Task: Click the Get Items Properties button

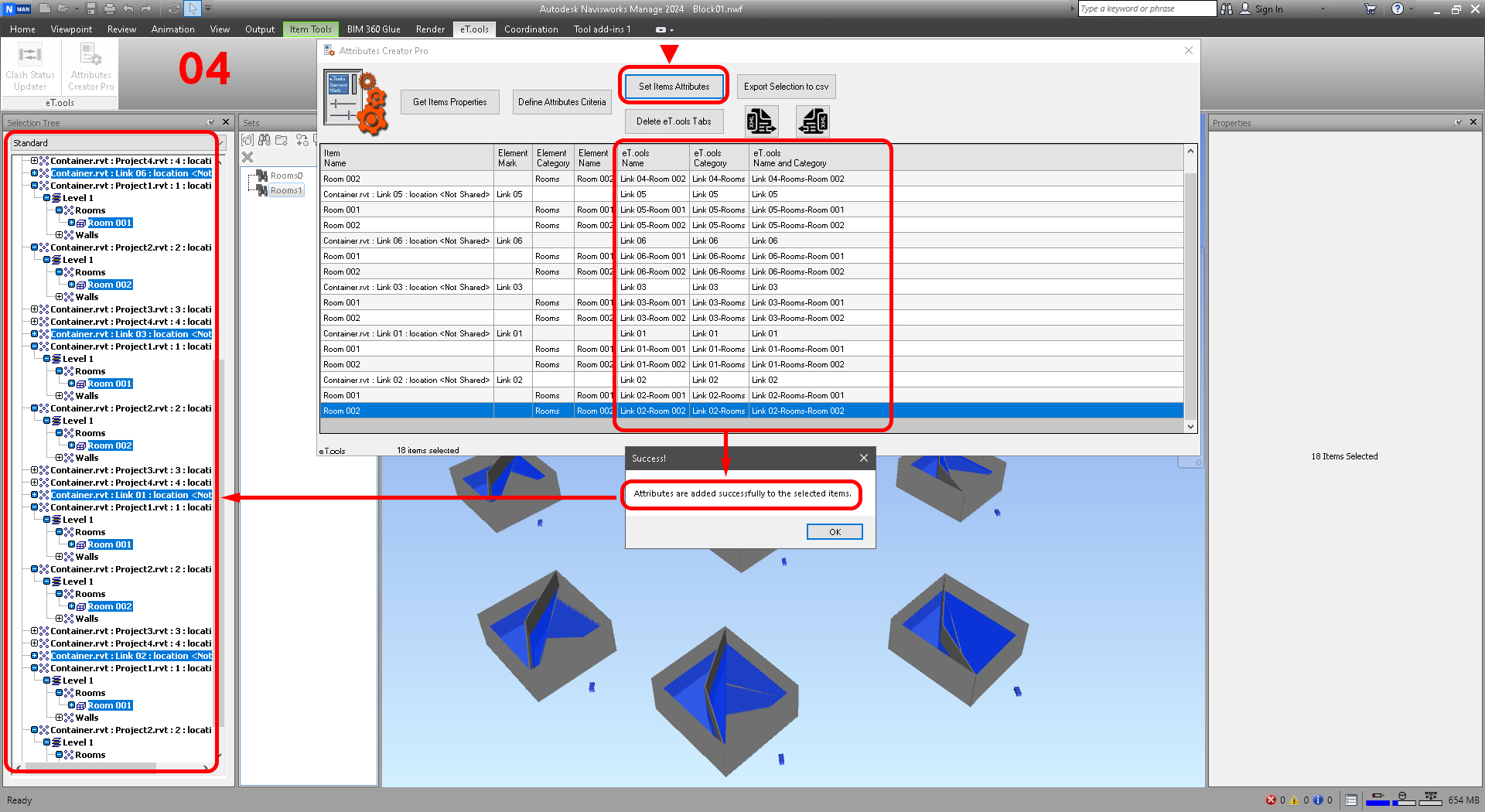Action: [449, 102]
